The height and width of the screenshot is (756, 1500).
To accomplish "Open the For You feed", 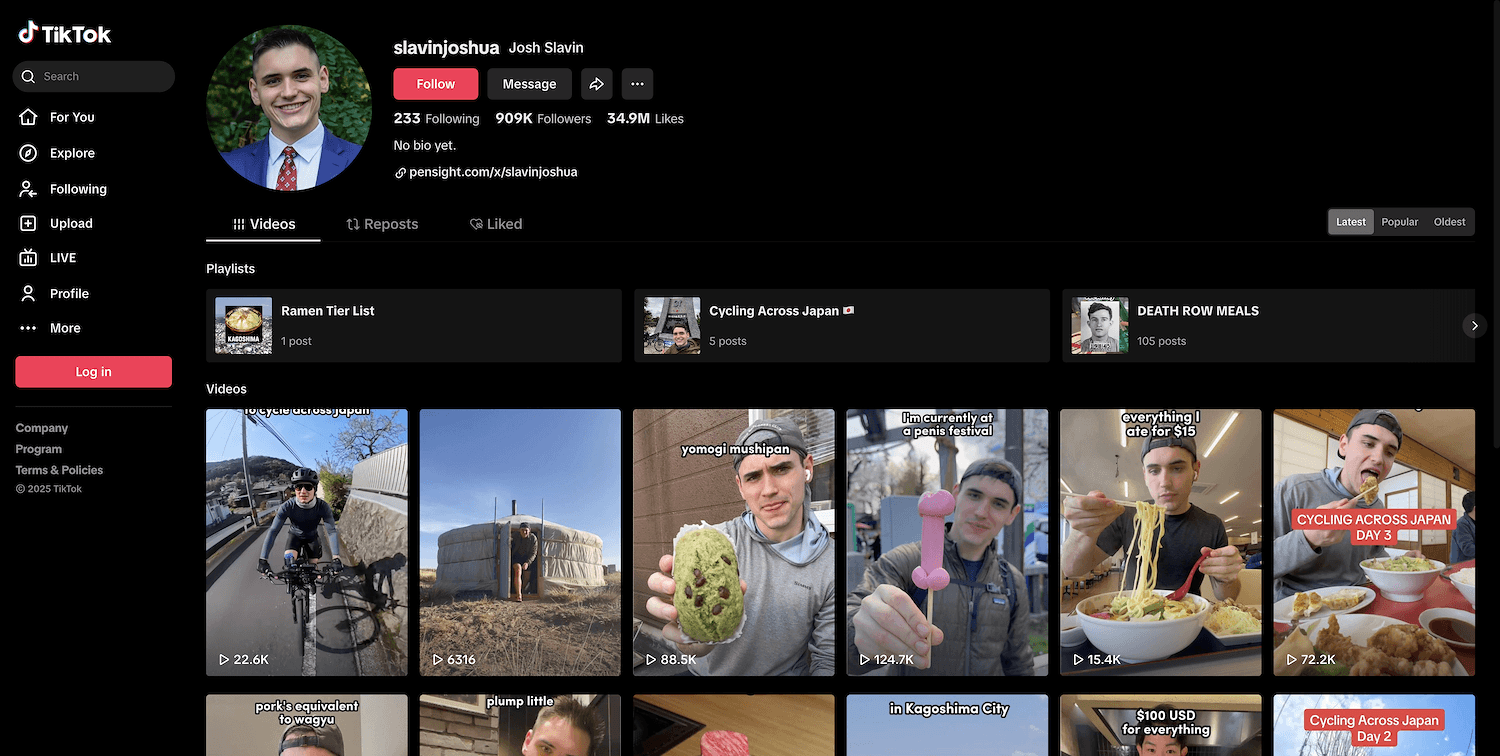I will tap(71, 117).
